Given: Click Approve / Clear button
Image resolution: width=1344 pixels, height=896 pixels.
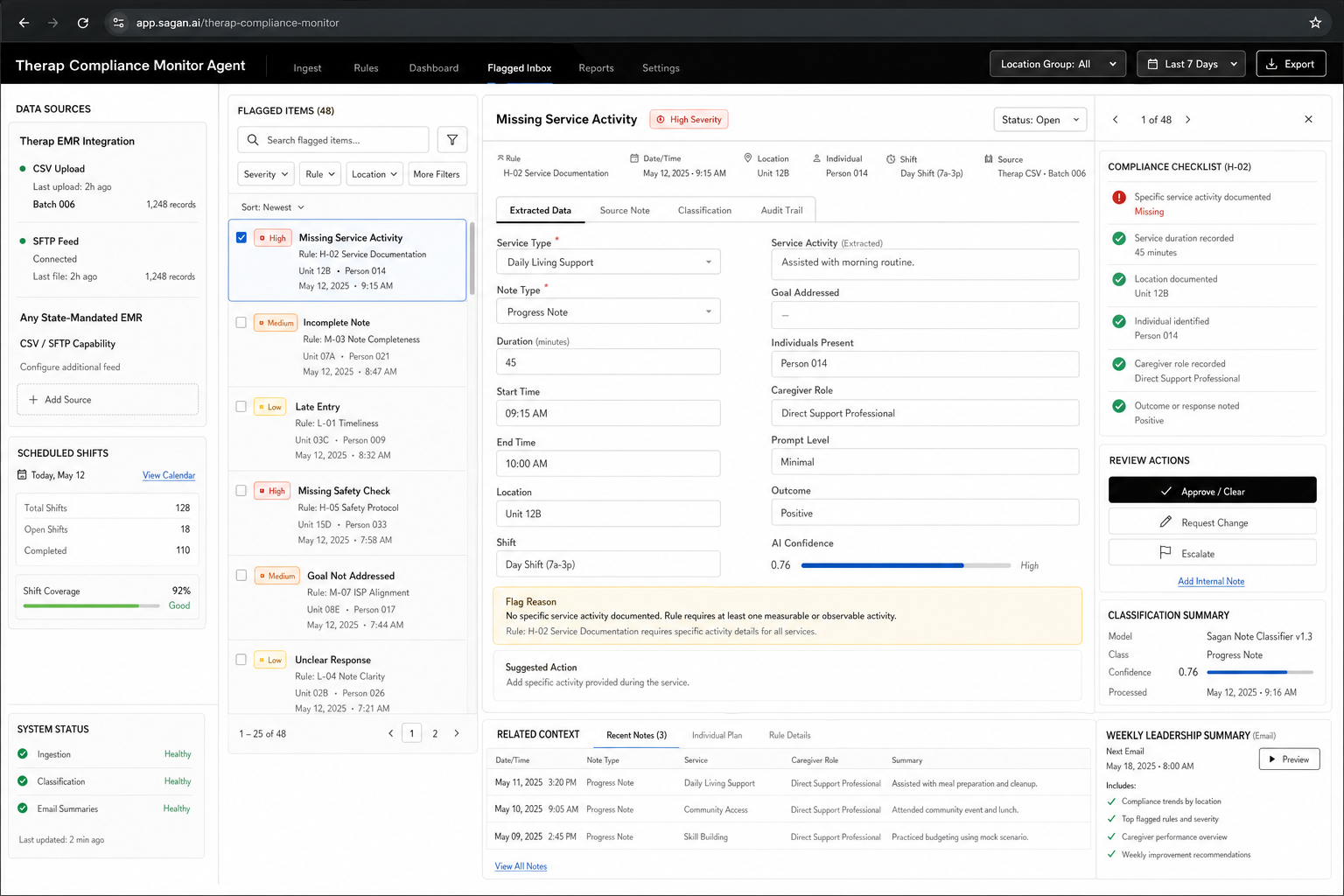Looking at the screenshot, I should (x=1212, y=491).
